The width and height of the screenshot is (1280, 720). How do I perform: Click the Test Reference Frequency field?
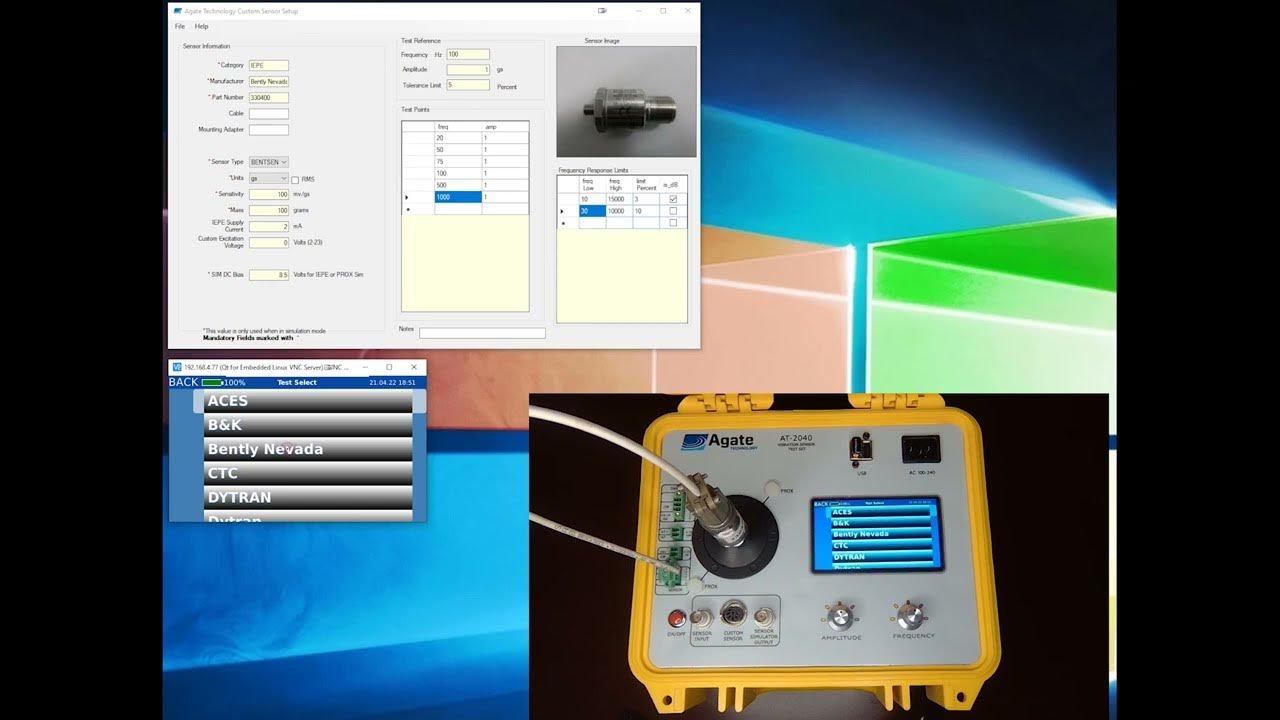(468, 54)
